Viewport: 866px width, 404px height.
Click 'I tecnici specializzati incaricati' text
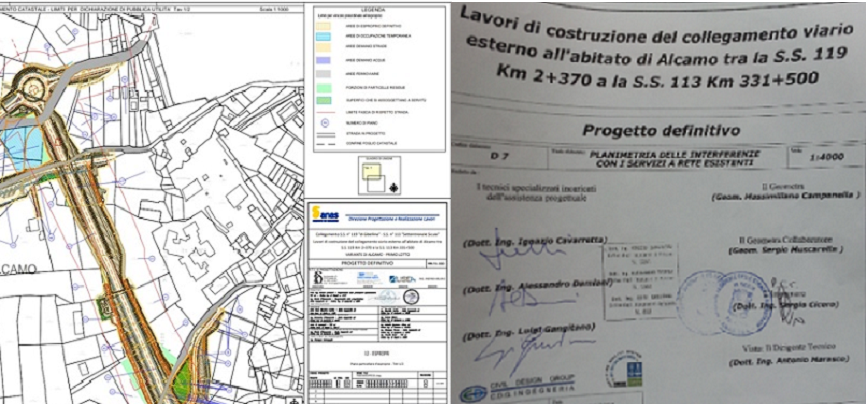click(x=535, y=188)
